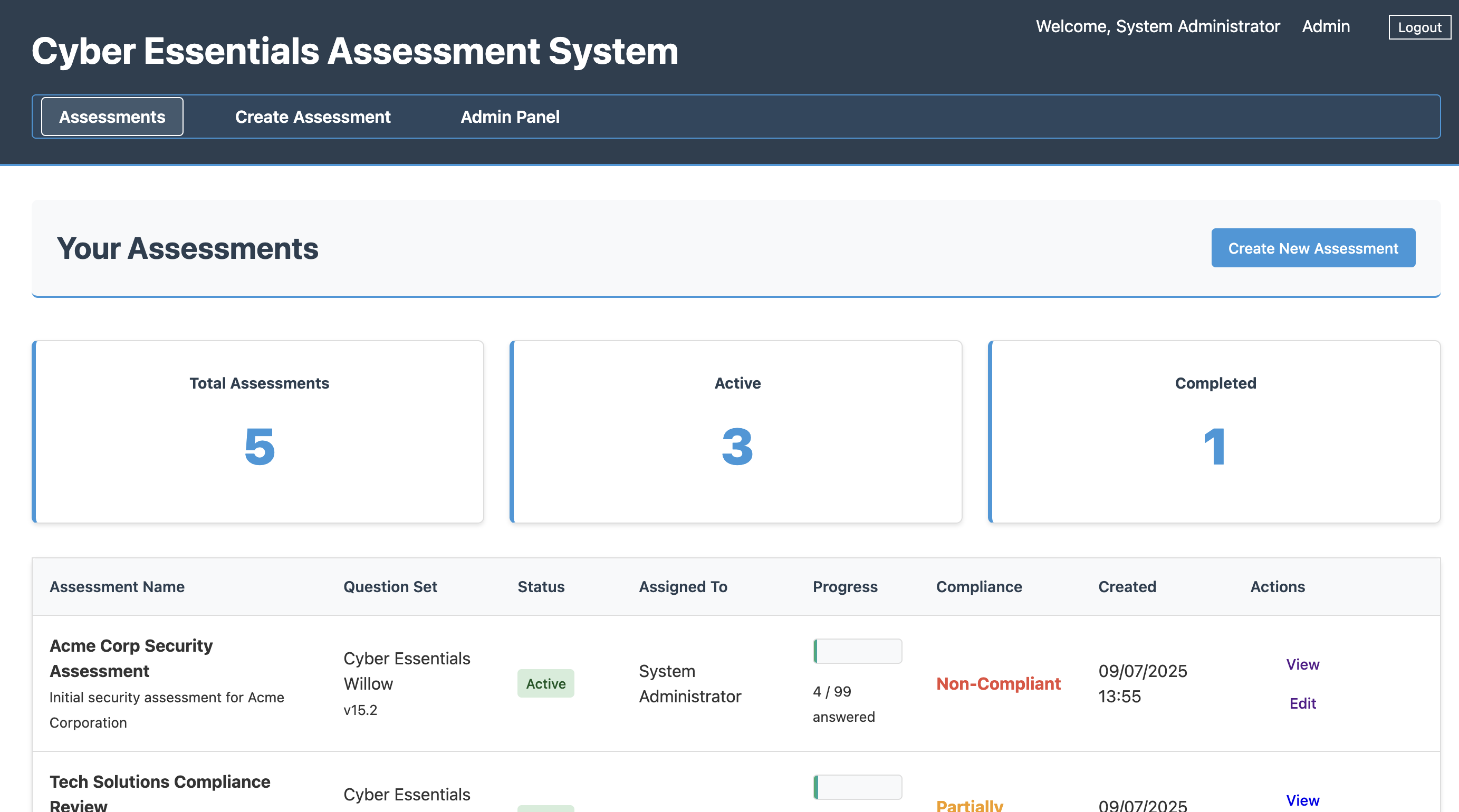Select the Active assessments counter card
This screenshot has width=1459, height=812.
(x=737, y=432)
